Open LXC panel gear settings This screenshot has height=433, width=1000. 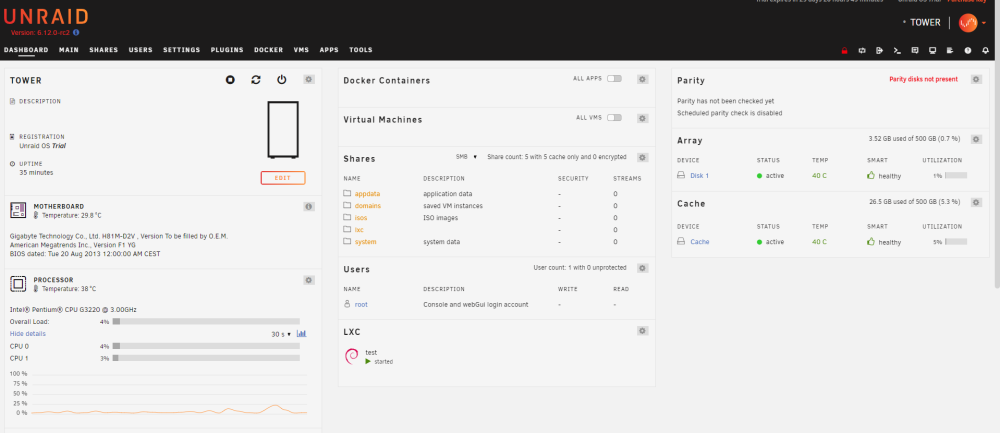coord(643,331)
